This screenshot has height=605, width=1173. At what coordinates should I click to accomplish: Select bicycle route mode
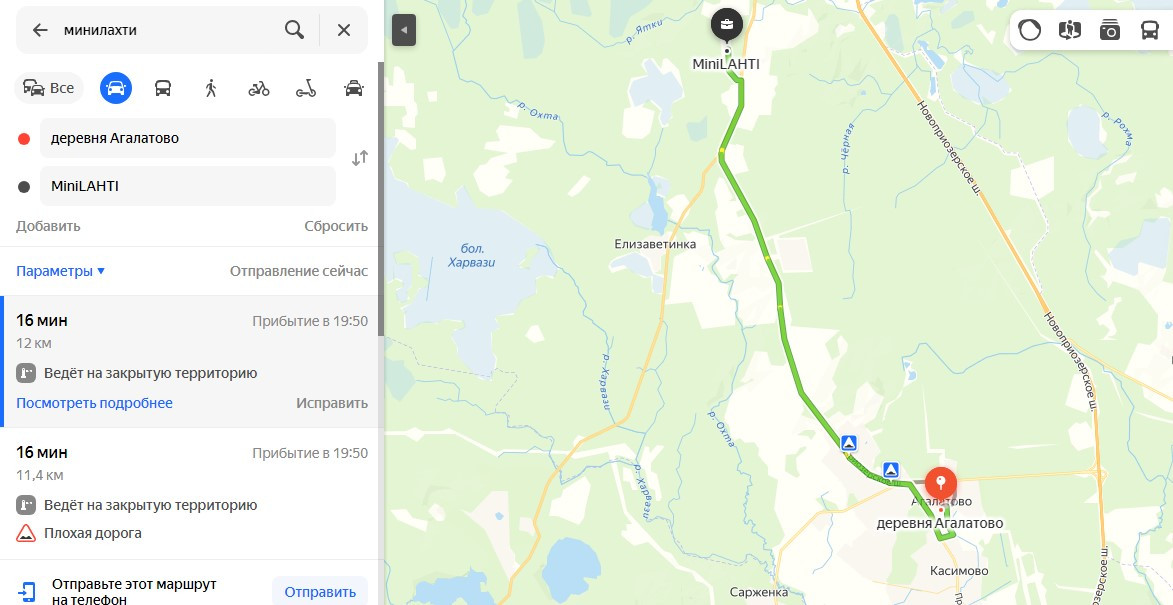click(x=258, y=88)
